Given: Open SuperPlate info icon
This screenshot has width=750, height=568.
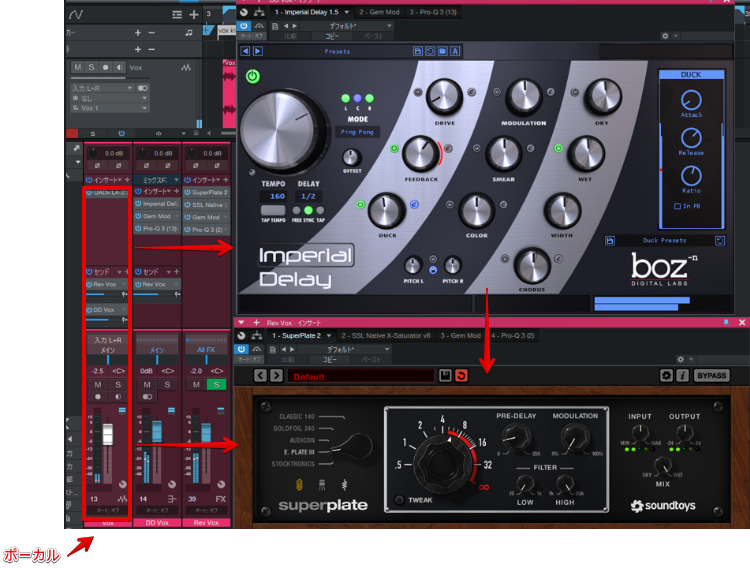Looking at the screenshot, I should (682, 376).
